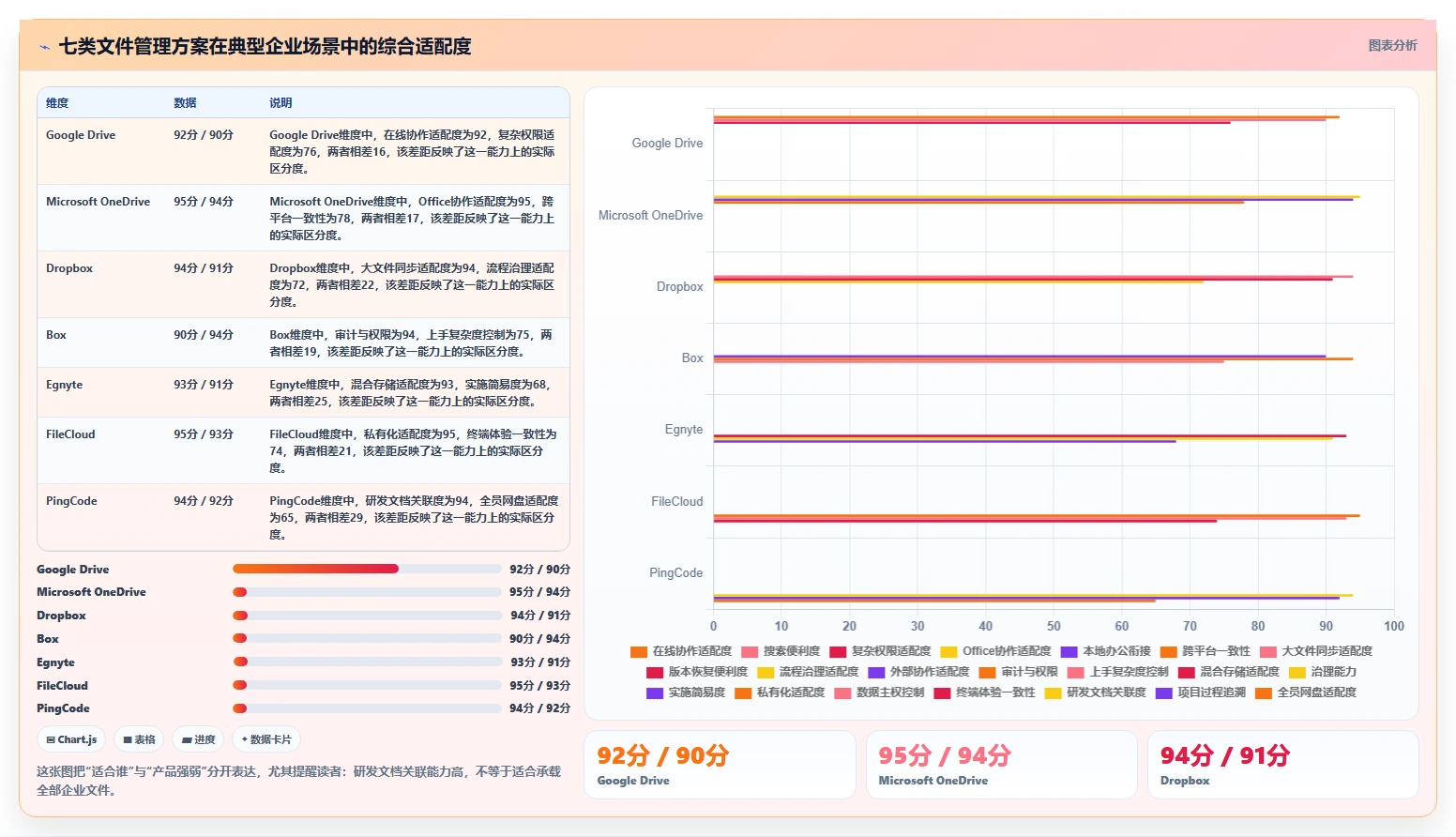Click 治理能力 legend entry
Viewport: 1456px width, 837px height.
point(1323,672)
